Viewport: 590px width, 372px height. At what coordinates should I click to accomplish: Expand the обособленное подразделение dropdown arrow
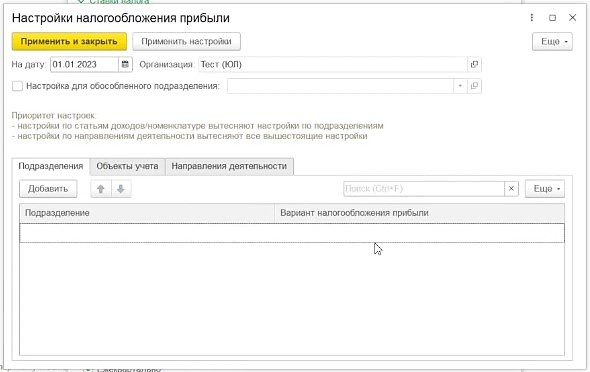coord(460,86)
